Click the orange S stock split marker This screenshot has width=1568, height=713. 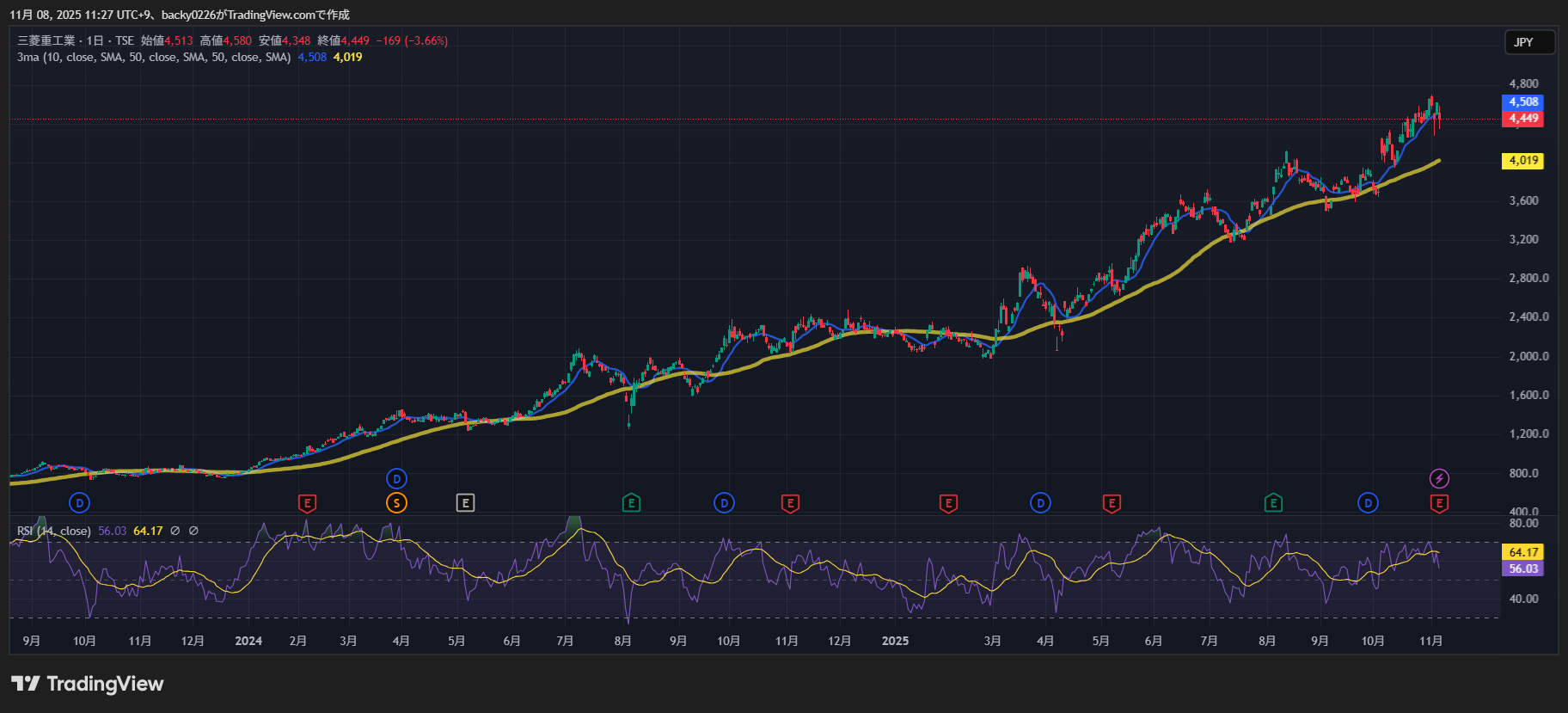point(396,503)
